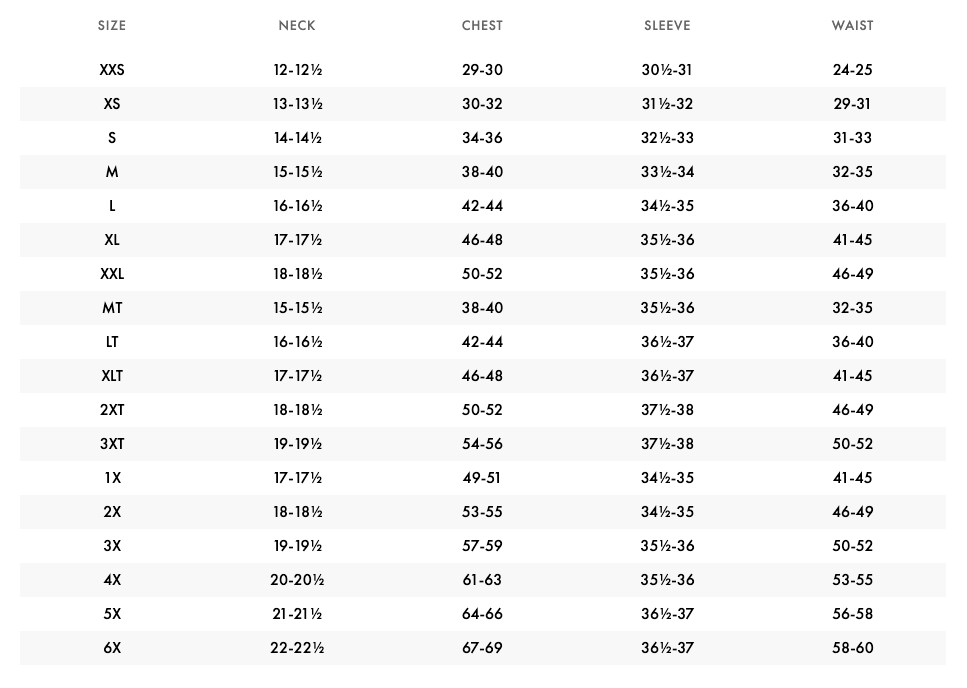Click neck value 20-20½ for 4X

[297, 580]
